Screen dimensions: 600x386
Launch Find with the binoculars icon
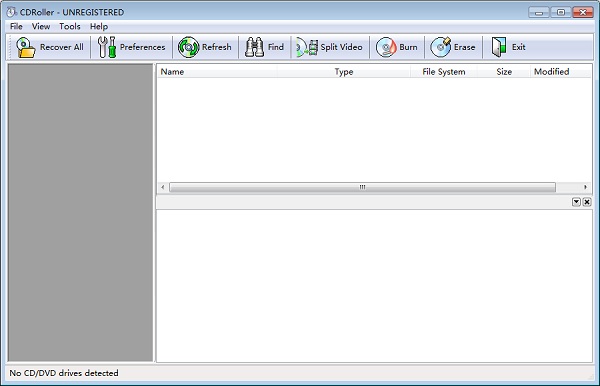254,47
